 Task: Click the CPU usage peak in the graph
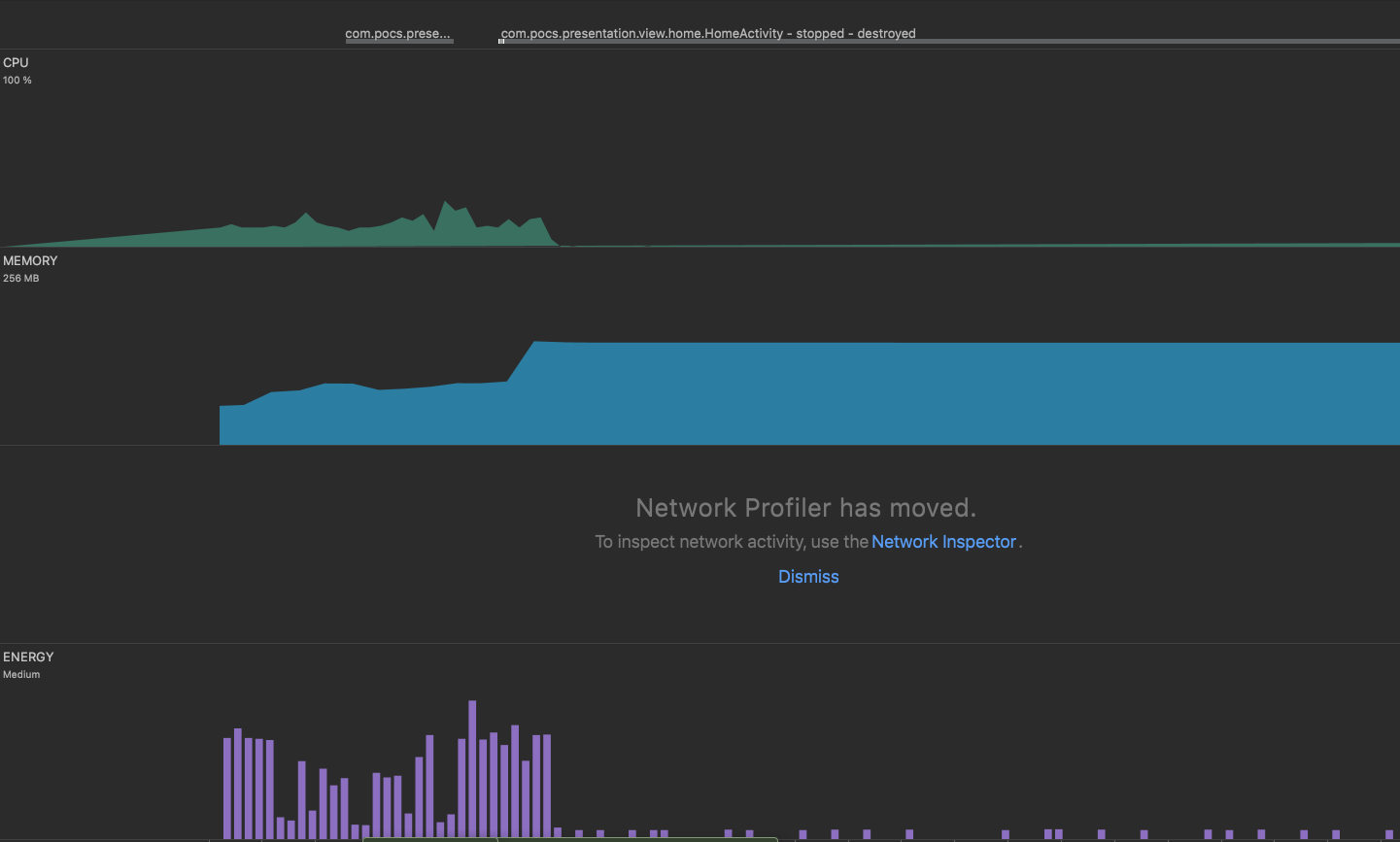click(x=447, y=206)
